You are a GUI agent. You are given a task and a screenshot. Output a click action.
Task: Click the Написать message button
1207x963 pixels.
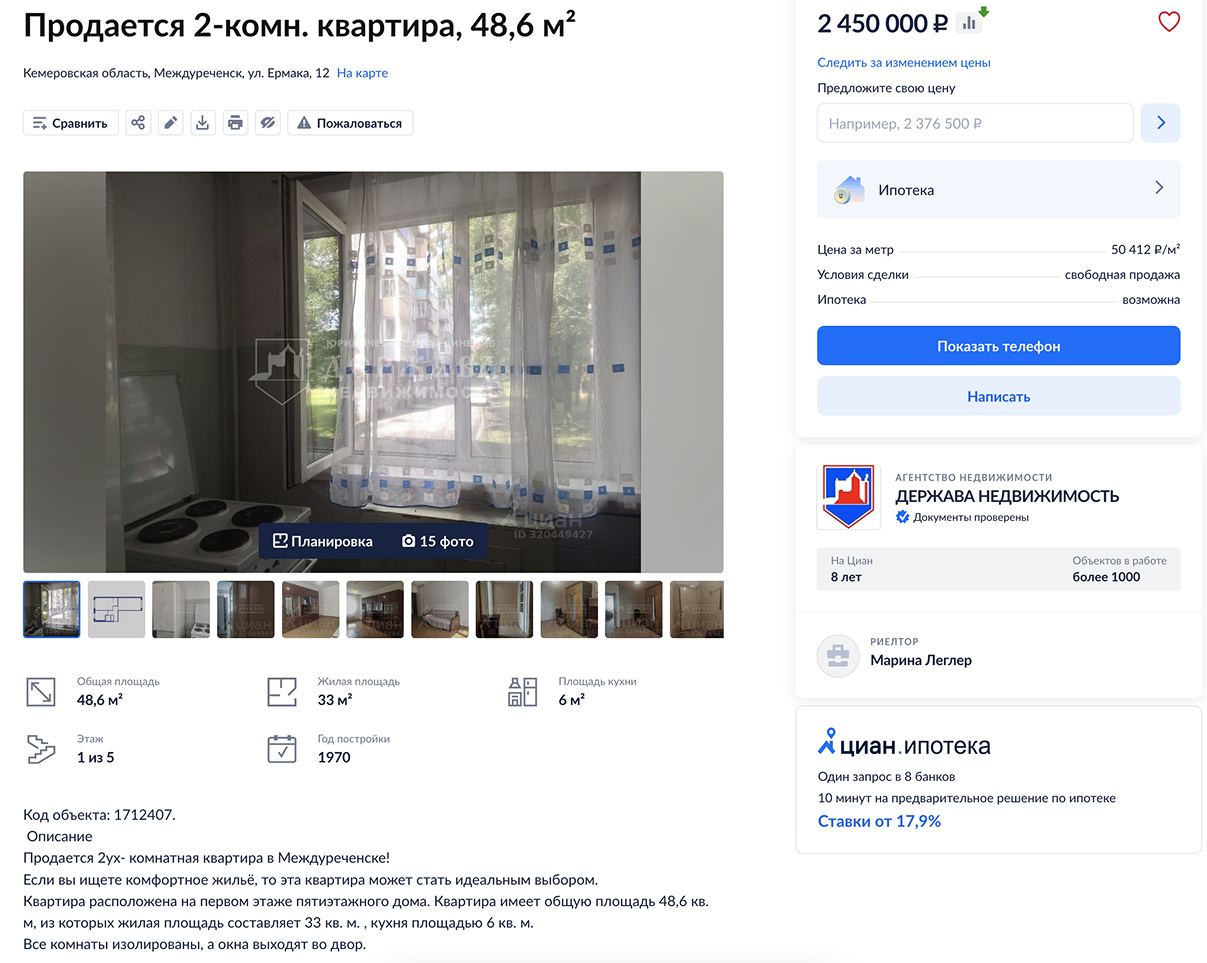999,396
